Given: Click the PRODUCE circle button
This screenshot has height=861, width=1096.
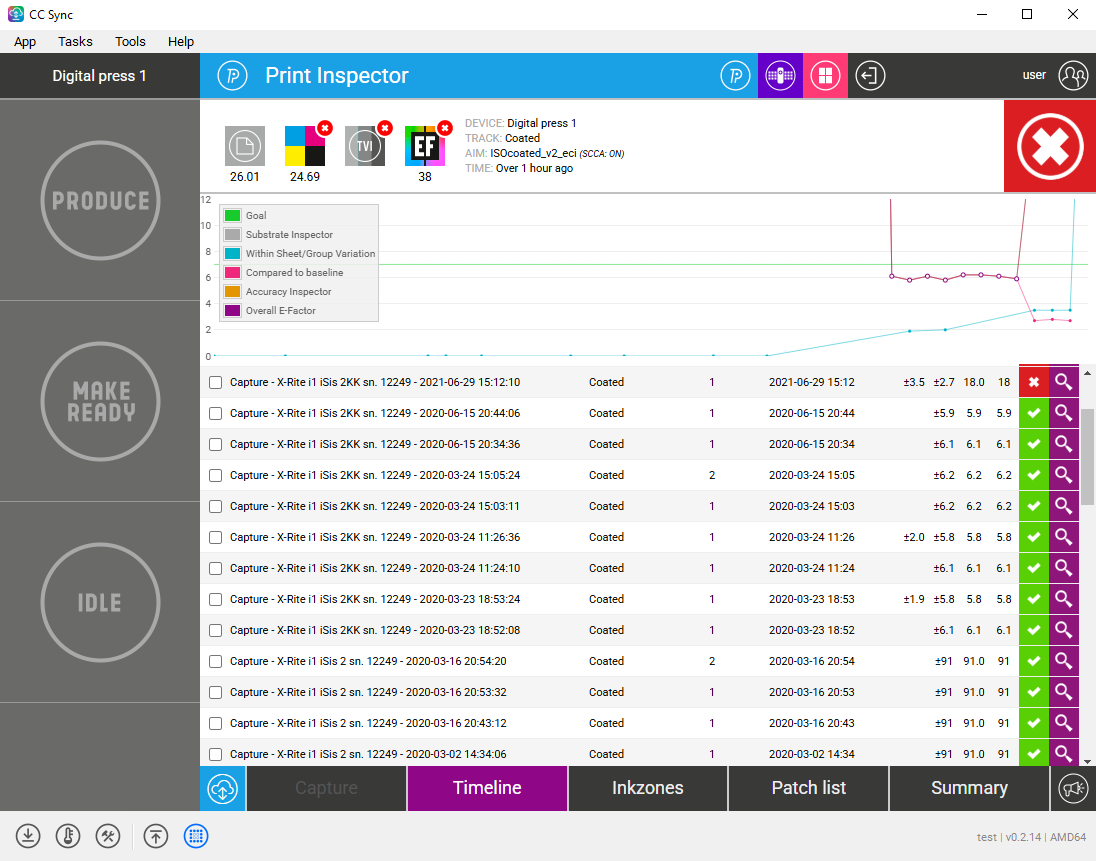Looking at the screenshot, I should click(100, 201).
